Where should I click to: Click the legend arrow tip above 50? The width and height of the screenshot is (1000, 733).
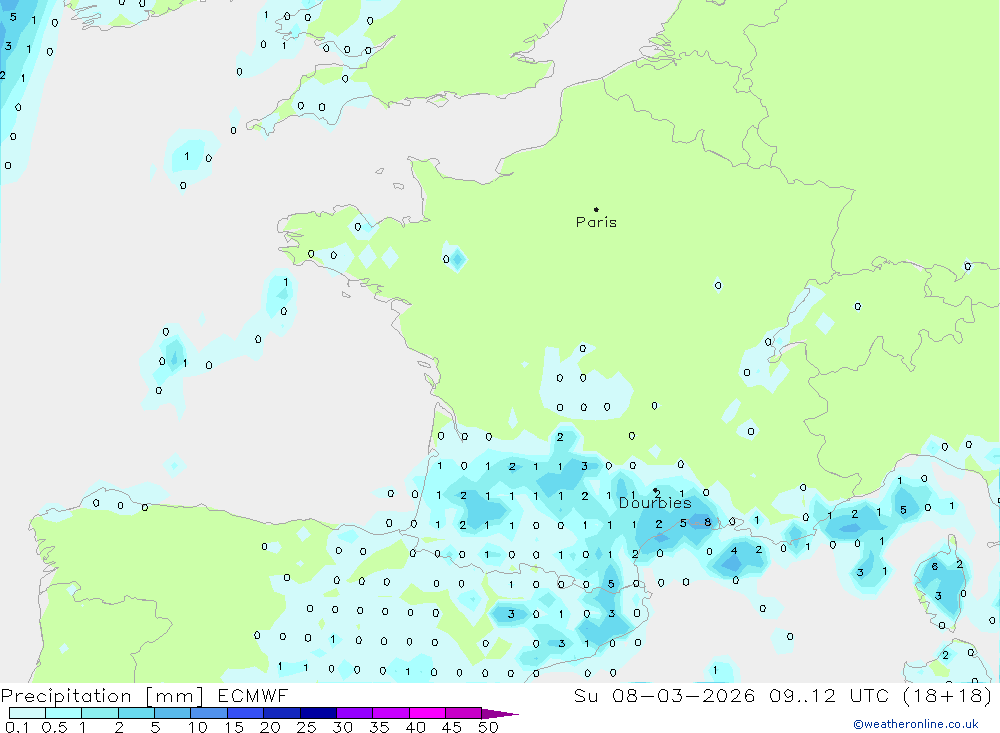[x=500, y=713]
